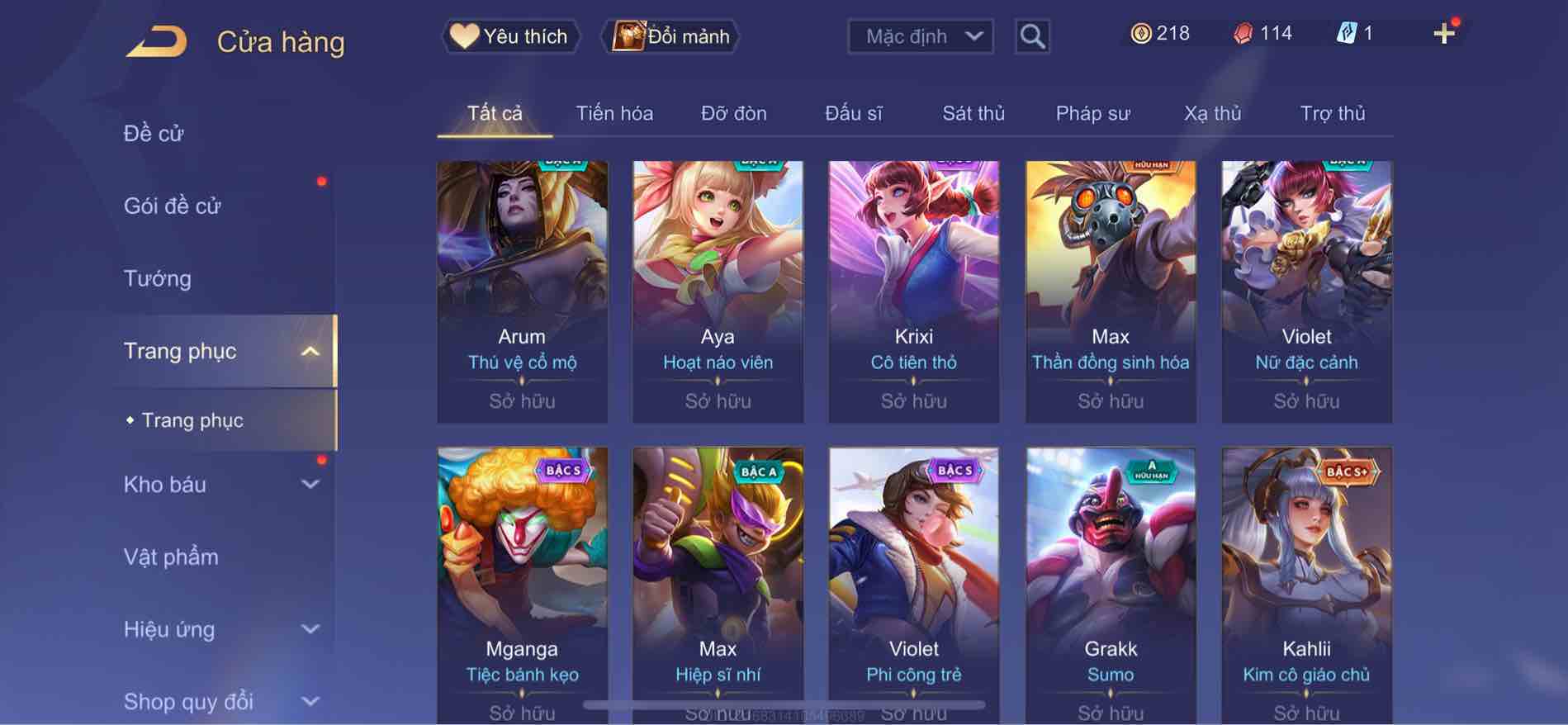Tap the plus icon to top up

click(1444, 33)
